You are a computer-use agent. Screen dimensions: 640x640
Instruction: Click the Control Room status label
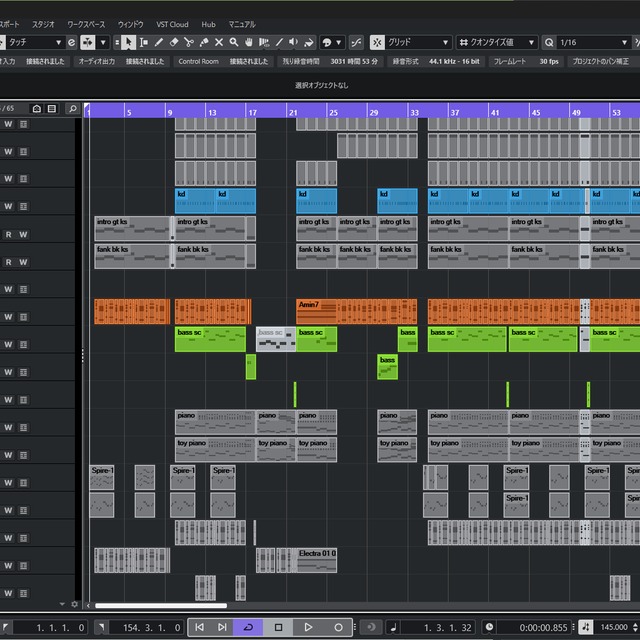198,61
